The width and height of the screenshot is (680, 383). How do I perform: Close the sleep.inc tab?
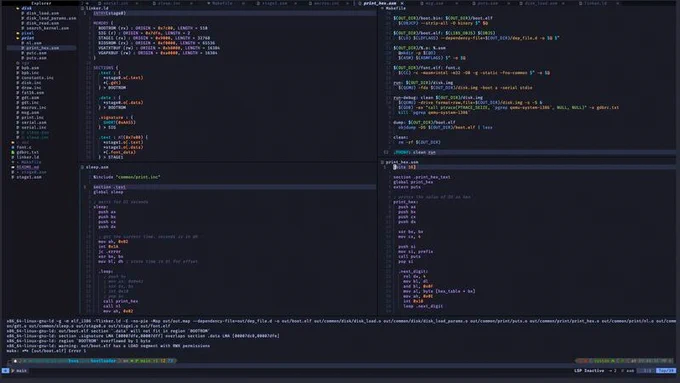click(191, 3)
